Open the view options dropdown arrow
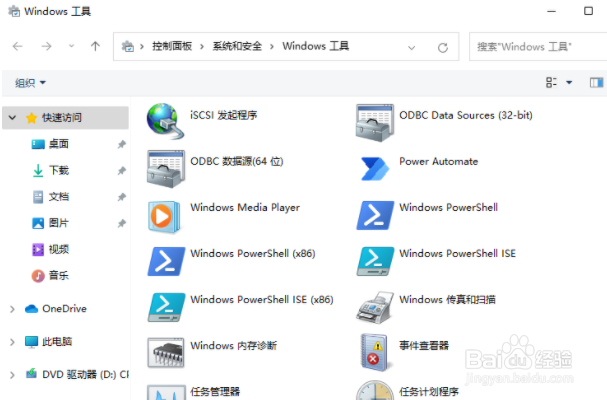Image resolution: width=607 pixels, height=400 pixels. [x=569, y=82]
